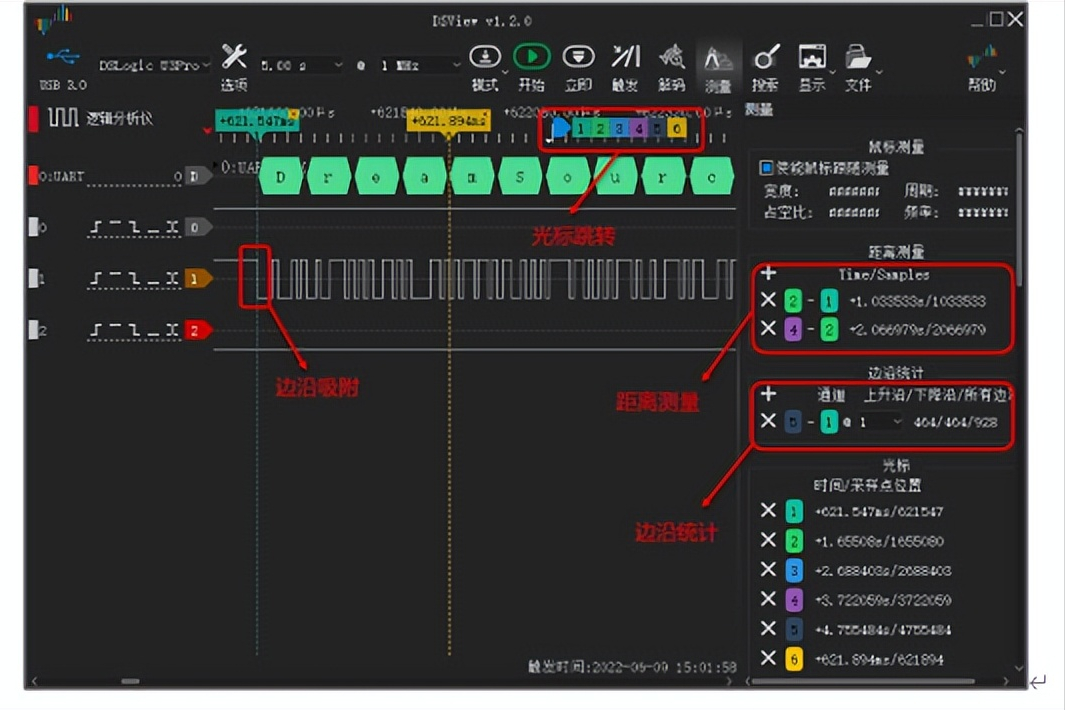Enable the mouse-follow measurement checkbox

tap(766, 167)
